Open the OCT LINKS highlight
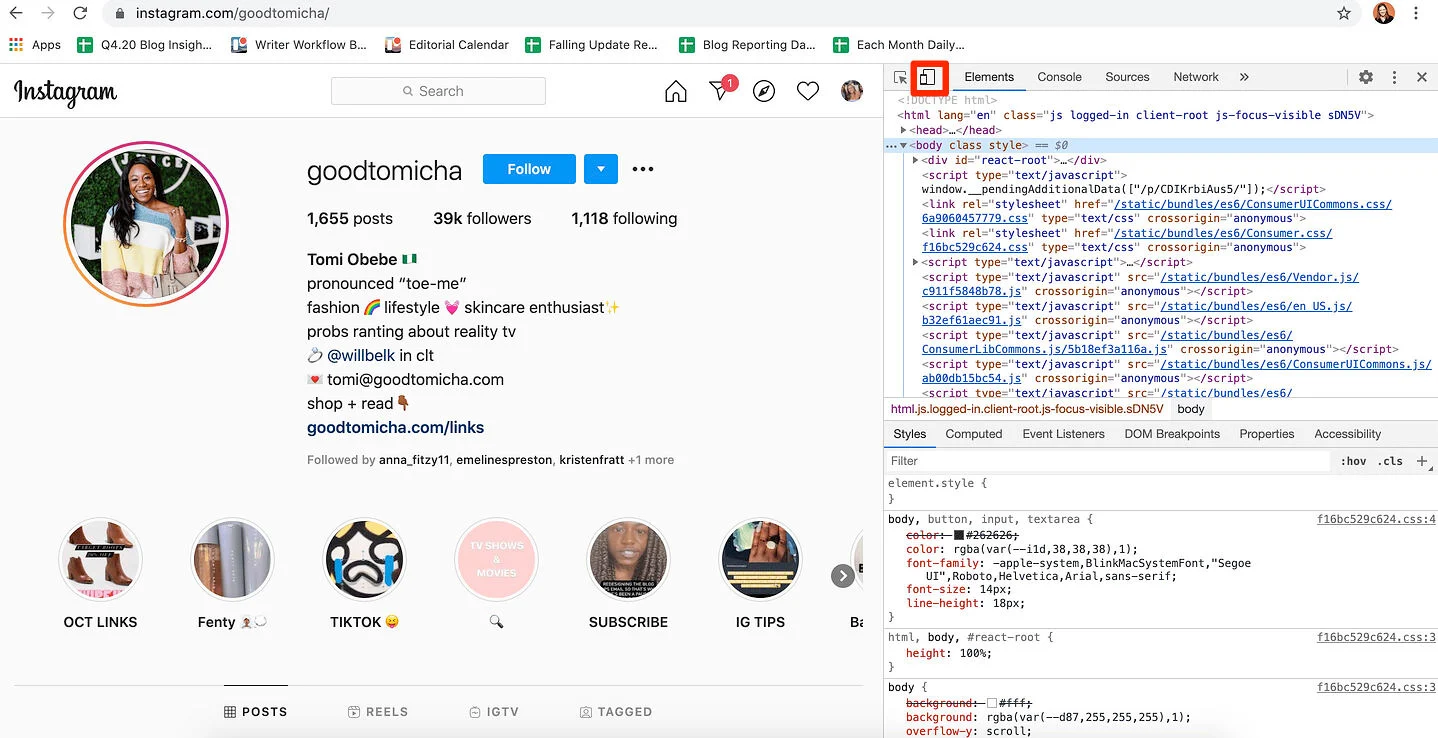This screenshot has height=738, width=1438. pyautogui.click(x=100, y=560)
